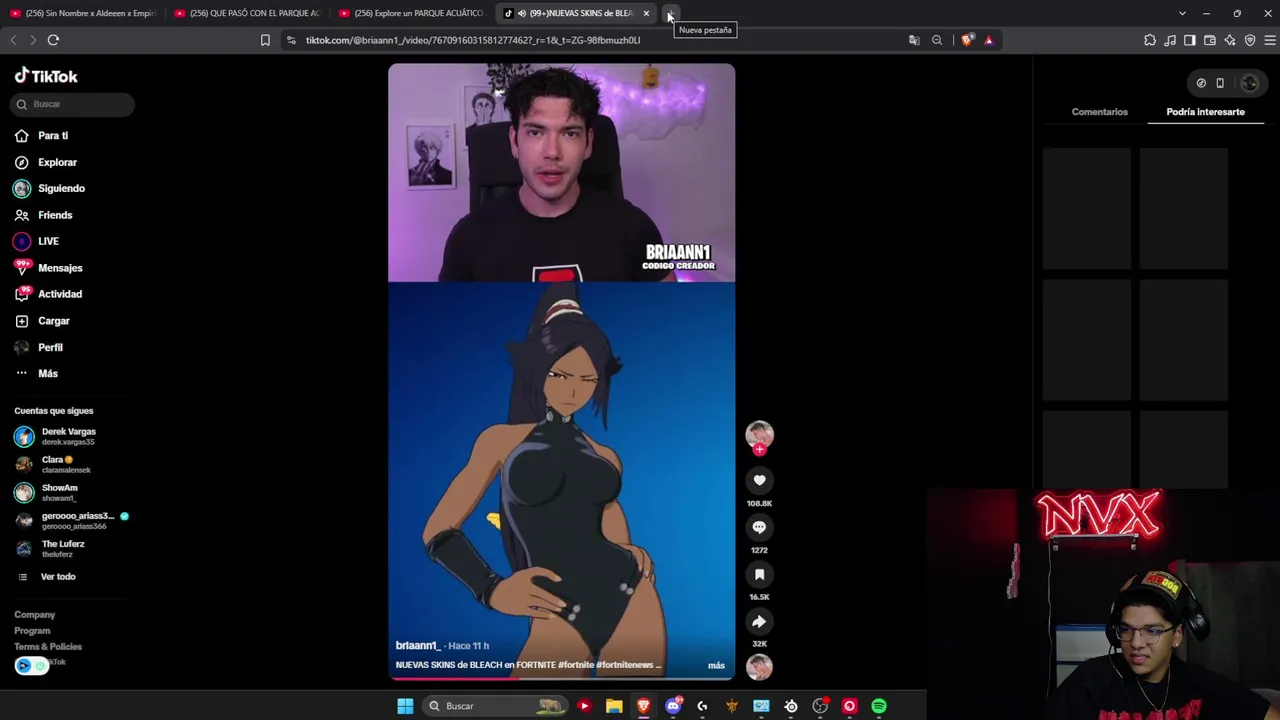
Task: Switch to the Comentarios tab
Action: (x=1099, y=112)
